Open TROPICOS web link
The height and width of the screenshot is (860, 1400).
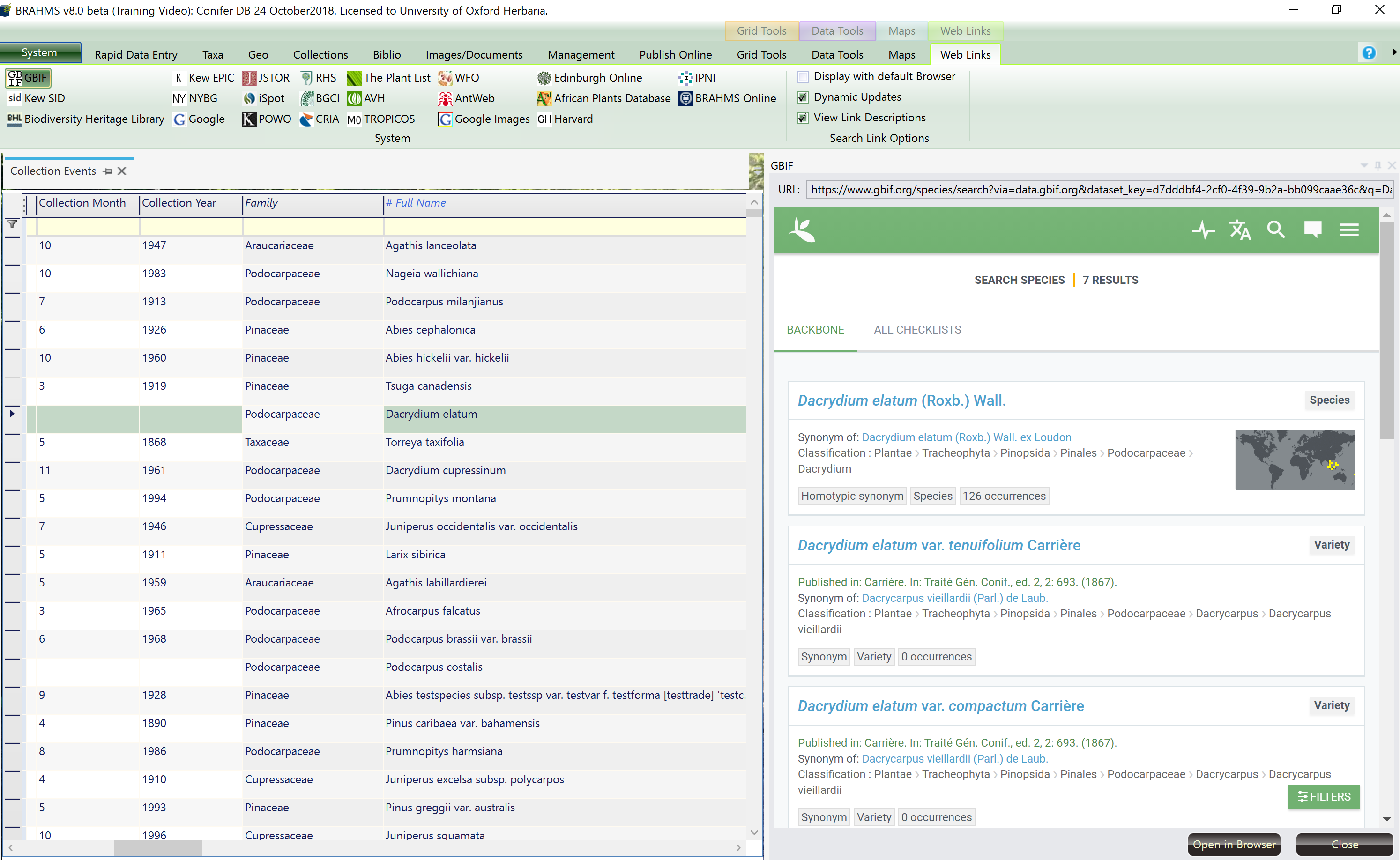point(381,119)
